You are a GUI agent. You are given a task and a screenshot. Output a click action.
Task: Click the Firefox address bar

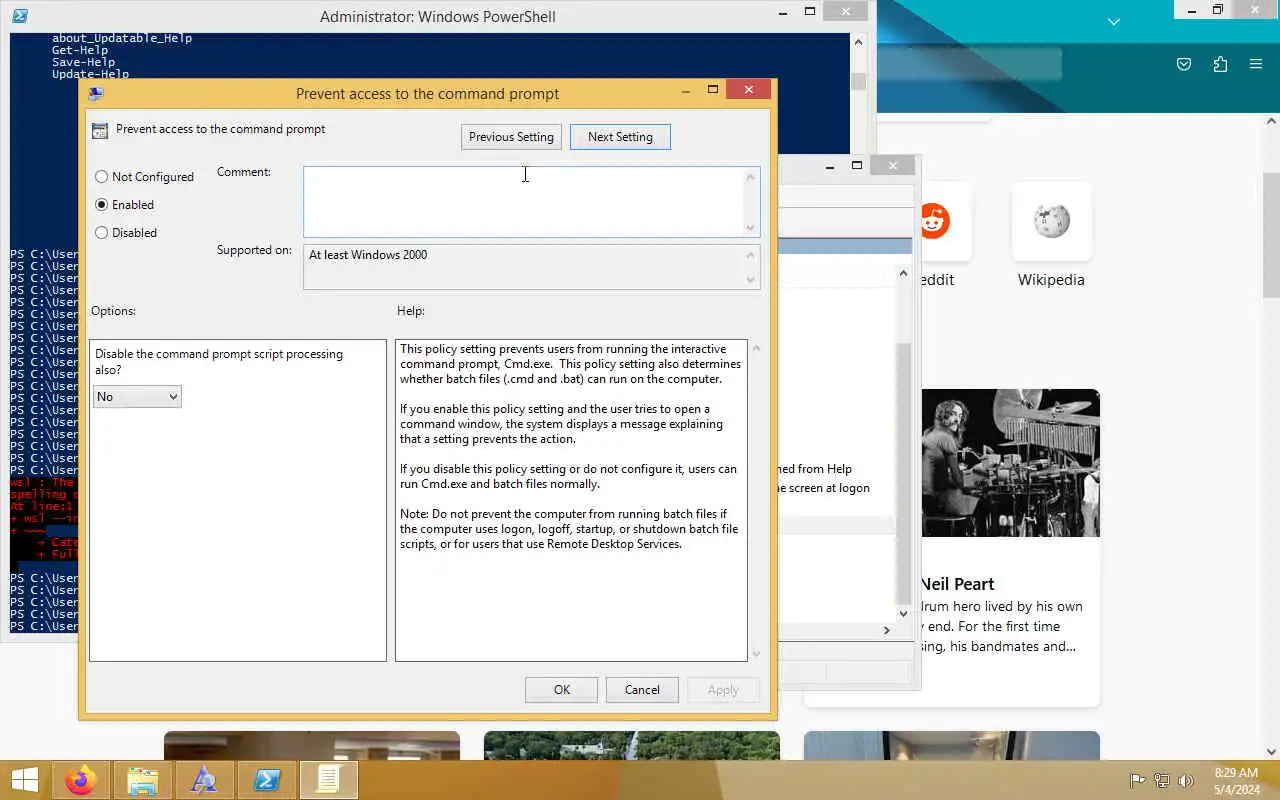(x=968, y=64)
